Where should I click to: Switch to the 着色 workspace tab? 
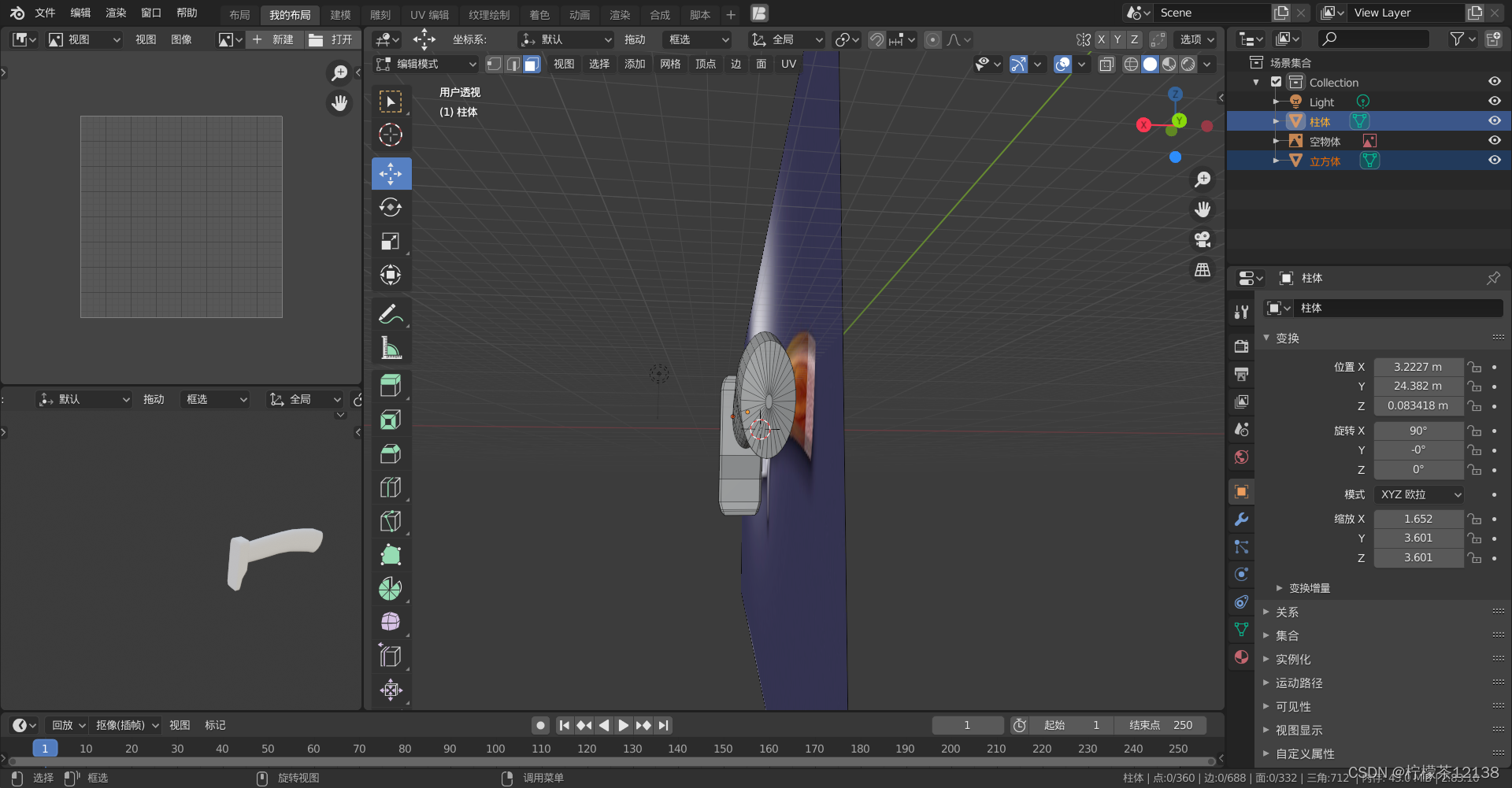coord(539,14)
